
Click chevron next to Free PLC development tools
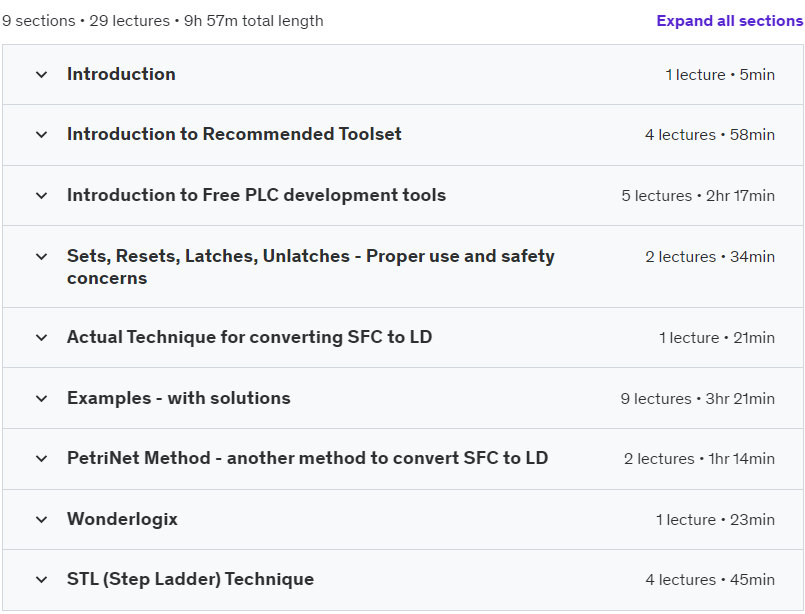click(41, 196)
